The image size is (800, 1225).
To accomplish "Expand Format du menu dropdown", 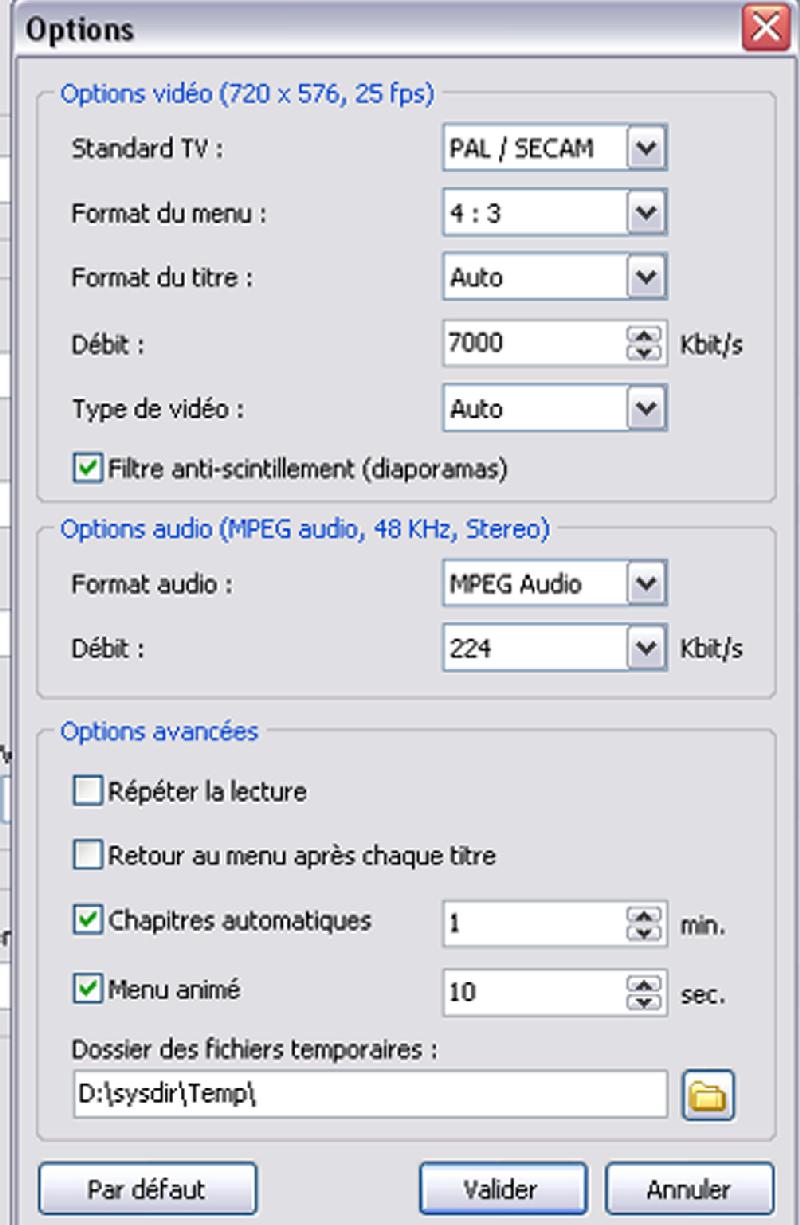I will [646, 213].
